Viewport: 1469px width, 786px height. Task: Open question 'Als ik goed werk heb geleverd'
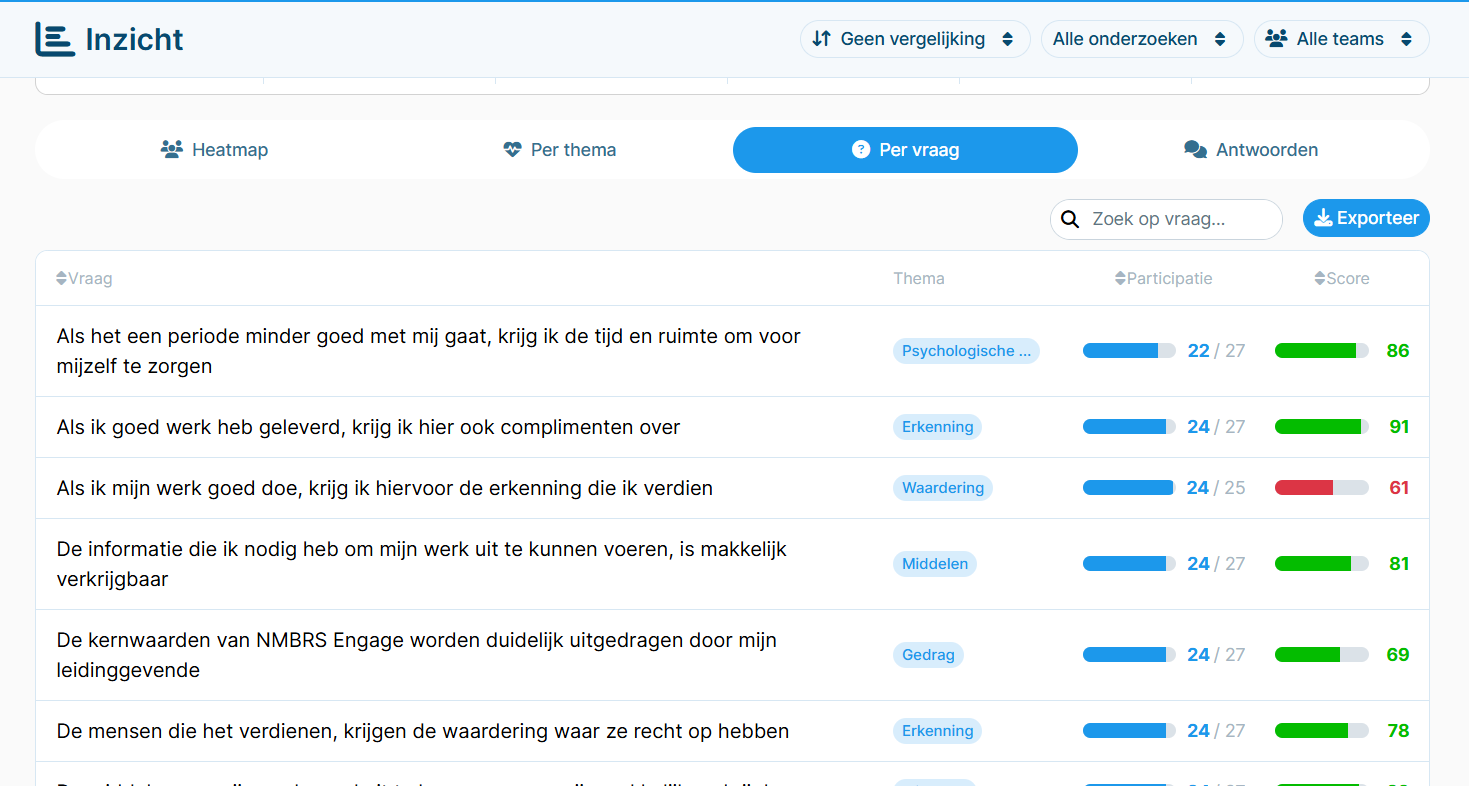pyautogui.click(x=369, y=427)
